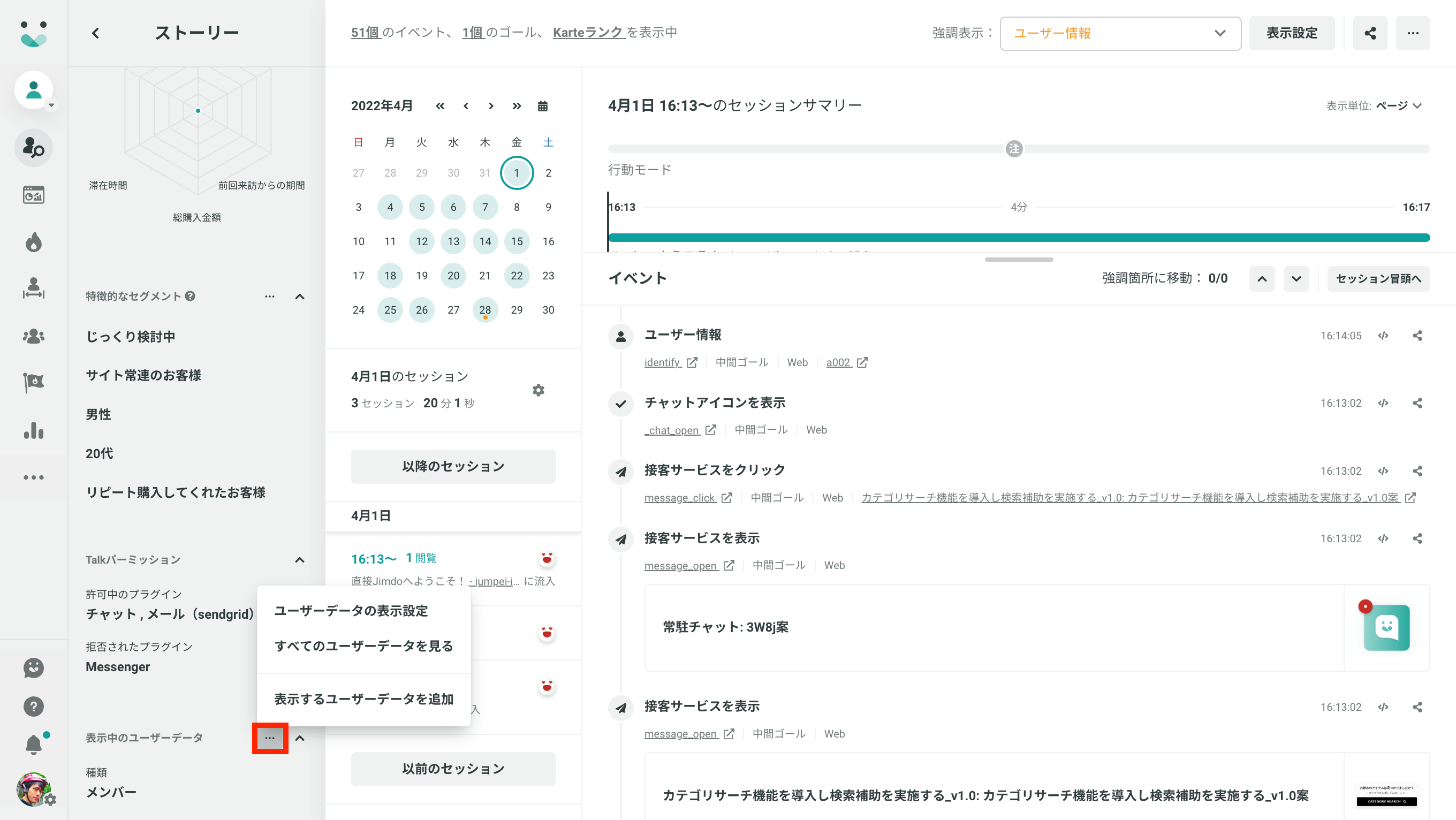Open the 表示単位 ページ dropdown
The width and height of the screenshot is (1456, 820).
point(1398,105)
